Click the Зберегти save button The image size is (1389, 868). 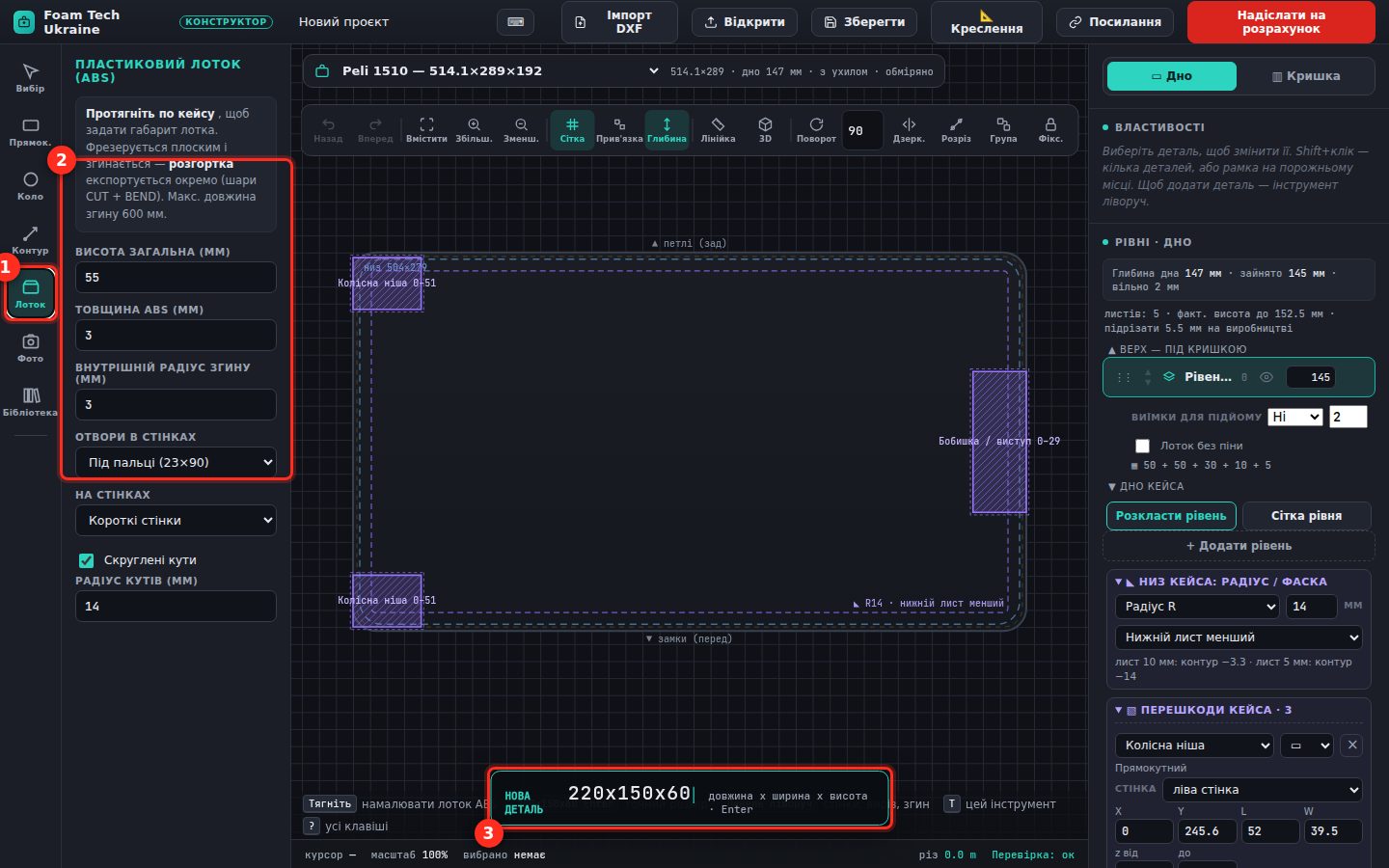click(865, 22)
